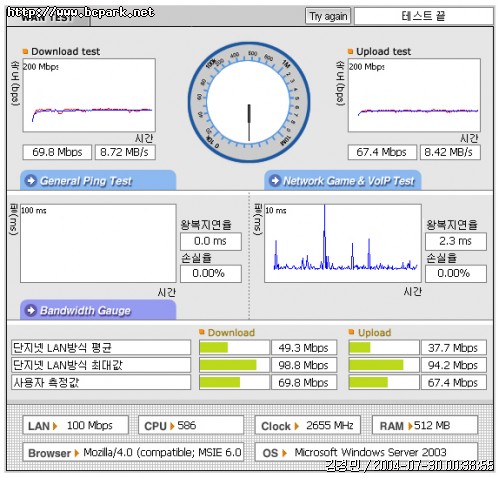500x478 pixels.
Task: Click the 2.3 ms round-trip delay field
Action: [x=456, y=241]
